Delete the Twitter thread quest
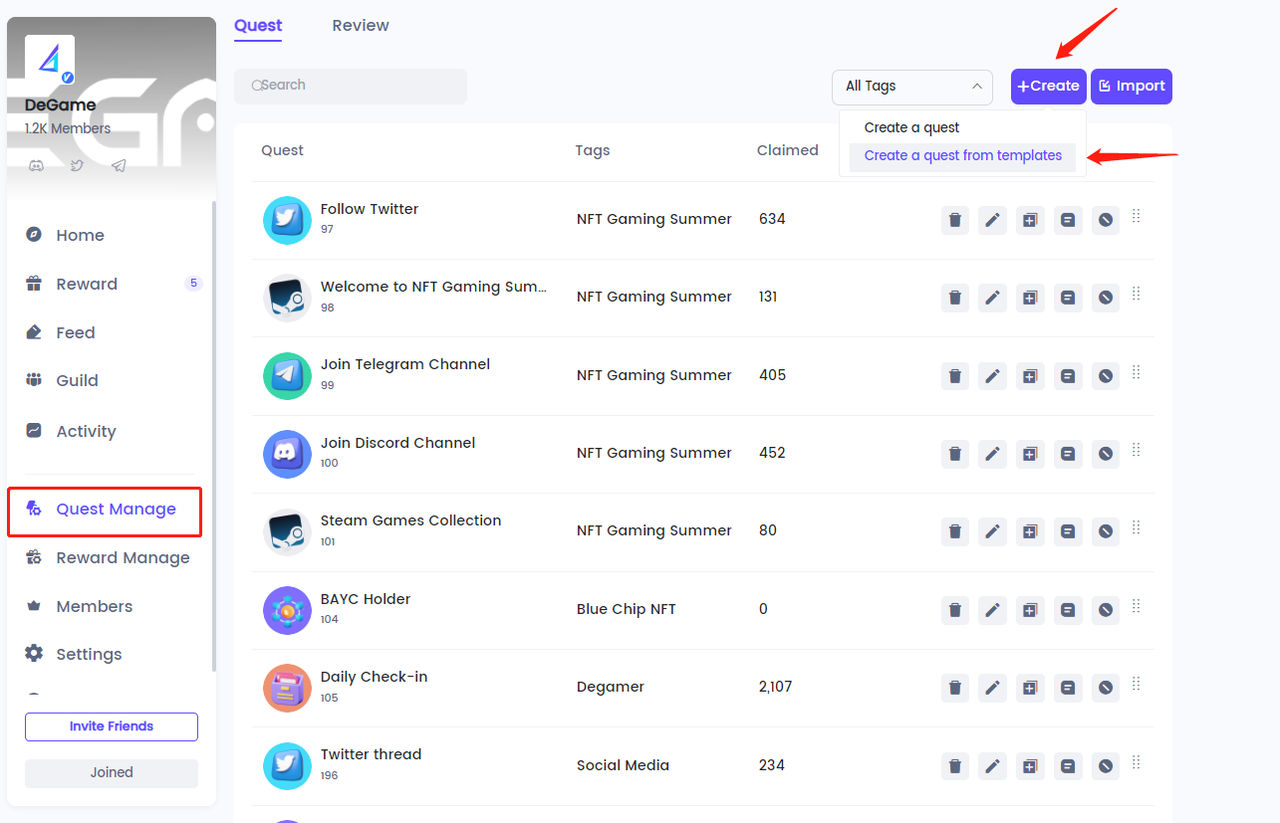 pos(955,766)
